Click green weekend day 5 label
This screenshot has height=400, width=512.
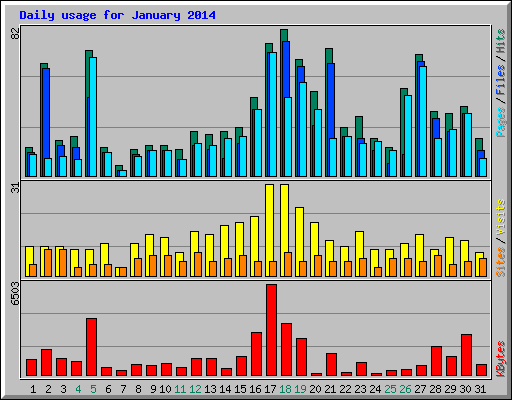coord(93,389)
